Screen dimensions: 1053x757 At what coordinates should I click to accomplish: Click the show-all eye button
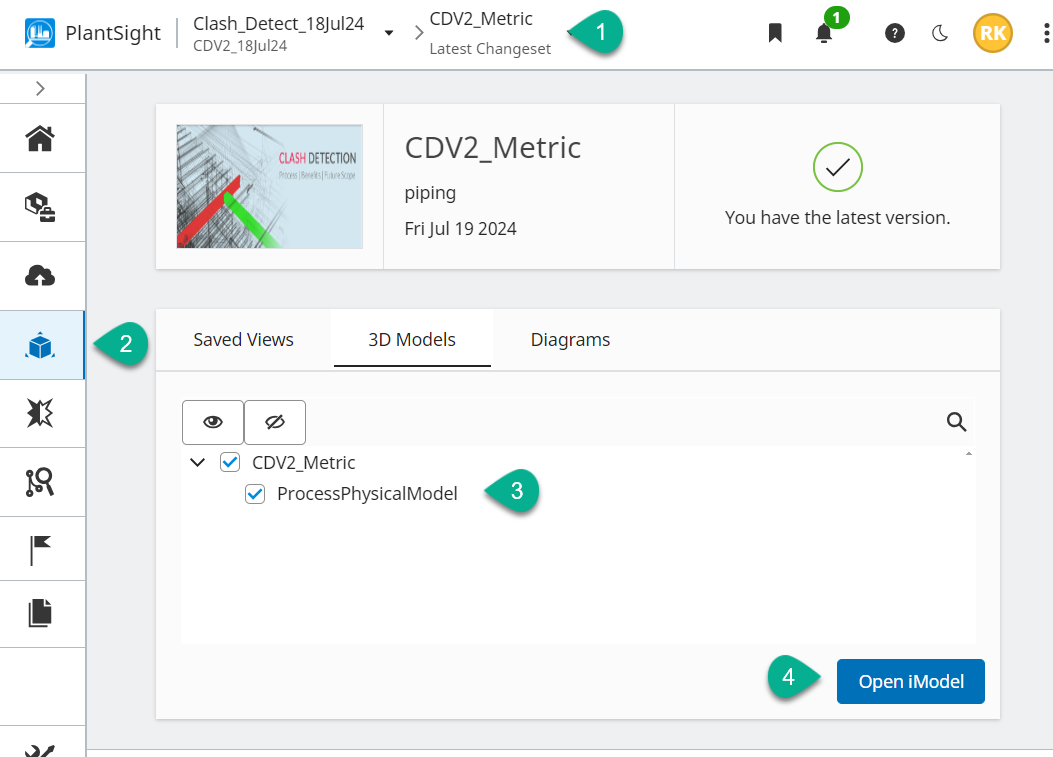point(213,422)
